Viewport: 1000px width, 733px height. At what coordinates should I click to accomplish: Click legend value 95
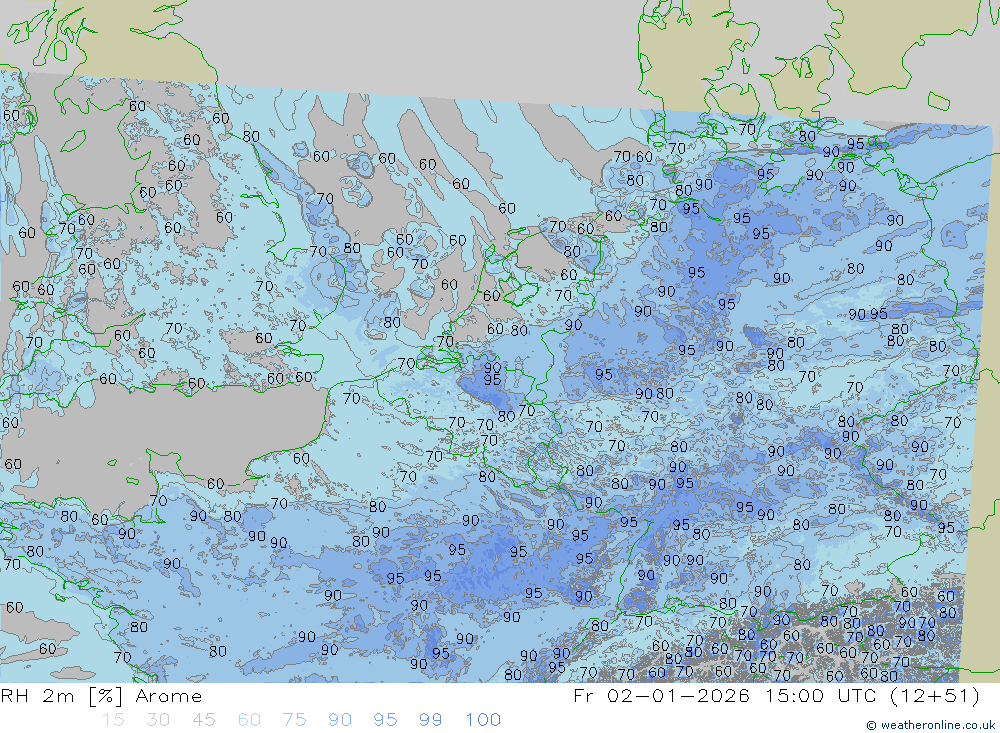(386, 720)
